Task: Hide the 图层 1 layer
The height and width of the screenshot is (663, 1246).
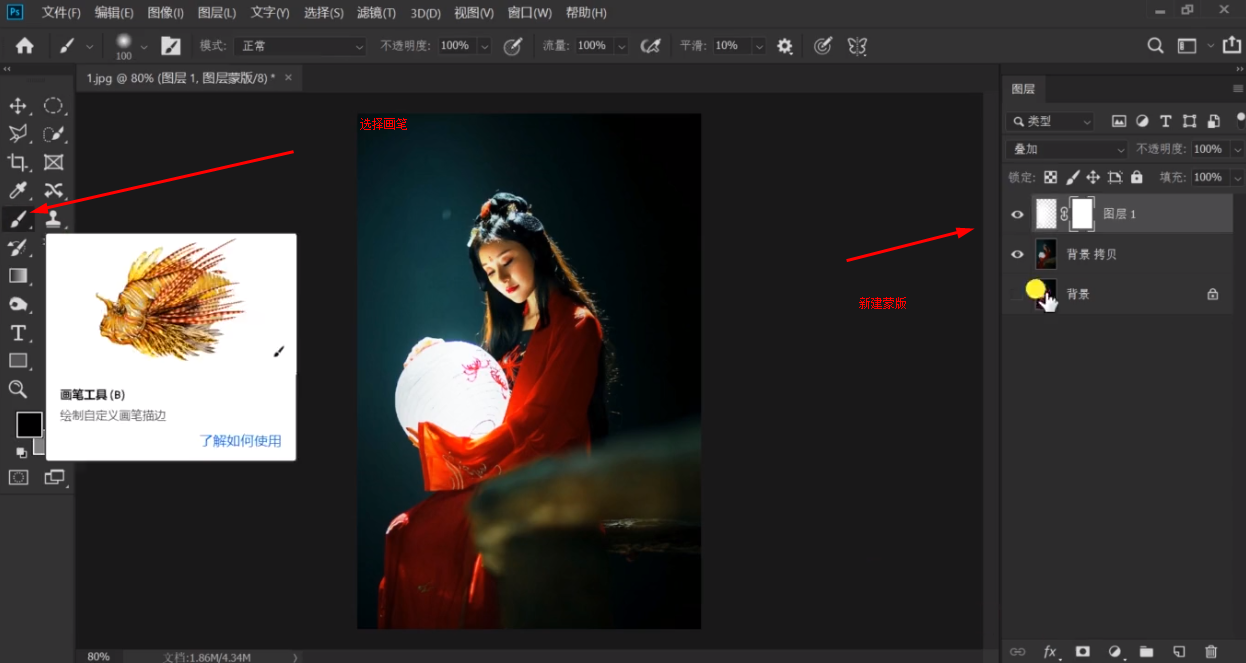Action: tap(1017, 214)
